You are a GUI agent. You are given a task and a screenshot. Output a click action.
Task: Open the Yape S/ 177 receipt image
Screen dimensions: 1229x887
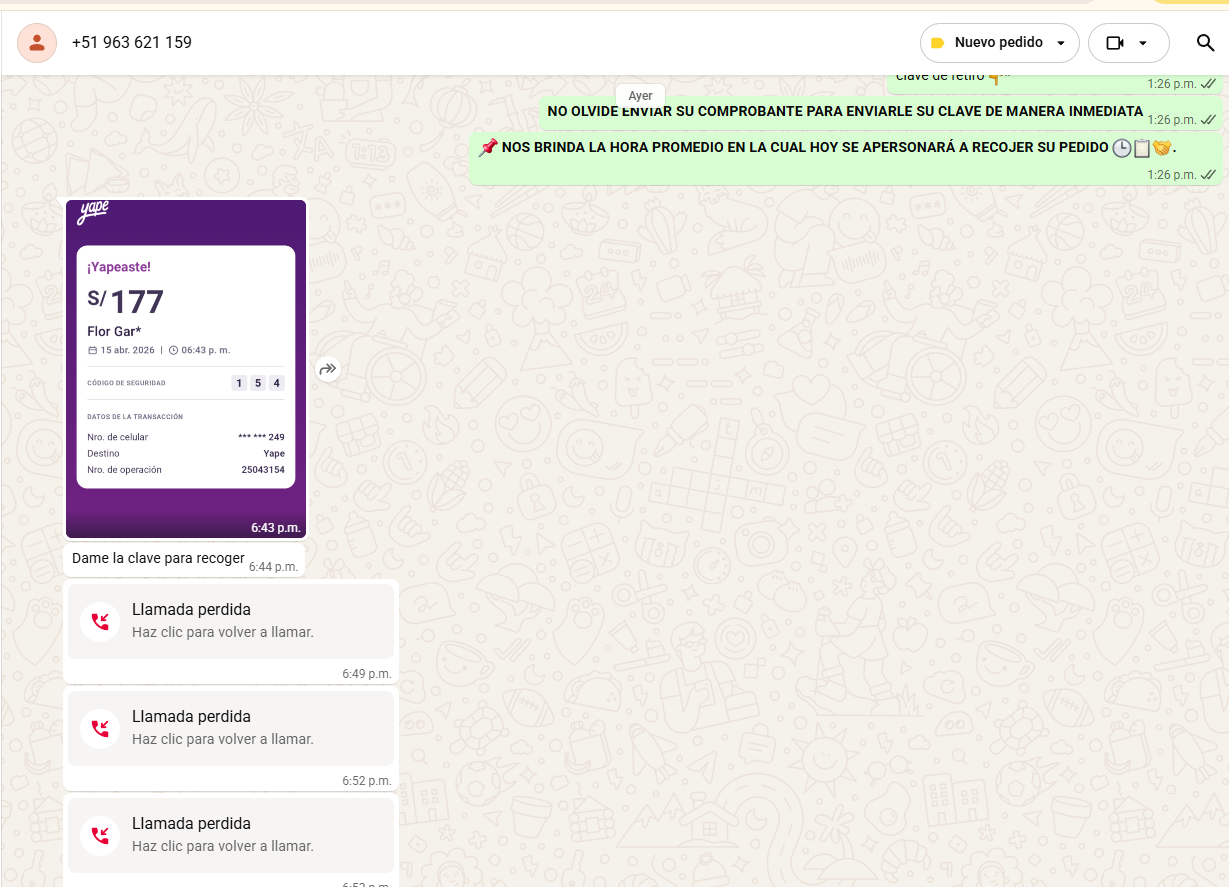pyautogui.click(x=186, y=368)
